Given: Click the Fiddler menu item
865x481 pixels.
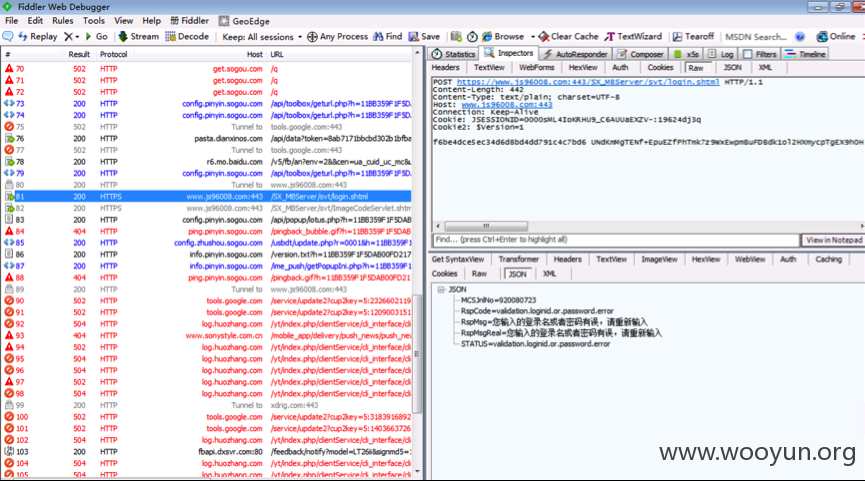Looking at the screenshot, I should 189,21.
